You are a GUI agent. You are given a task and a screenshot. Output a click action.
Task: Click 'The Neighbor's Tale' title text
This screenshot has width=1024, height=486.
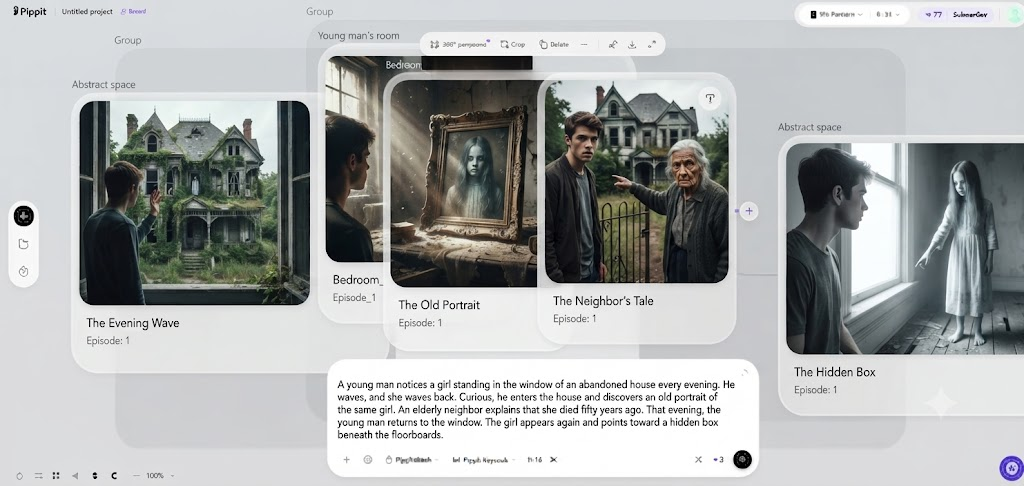(603, 301)
